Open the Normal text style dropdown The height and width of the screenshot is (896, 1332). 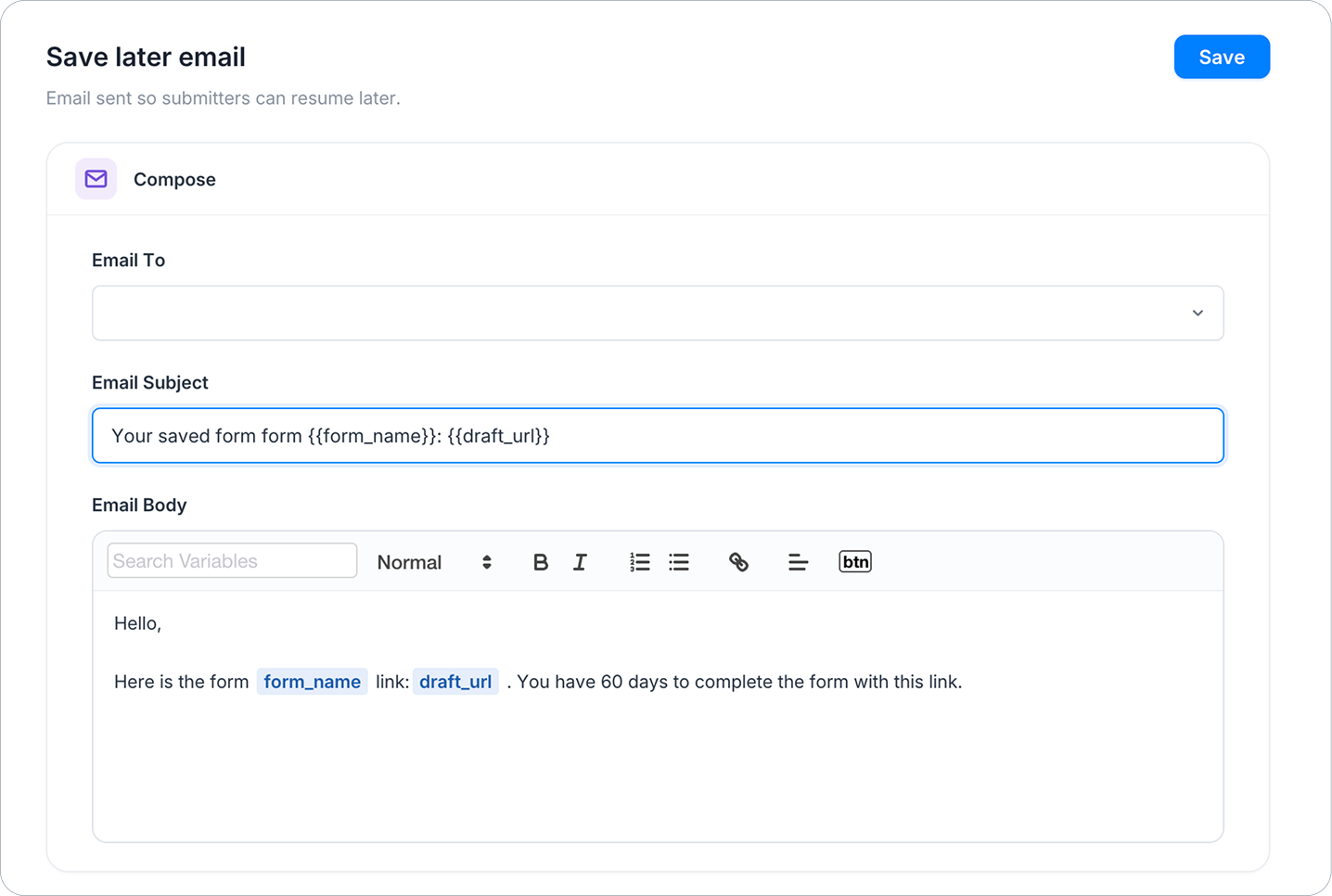pos(434,562)
